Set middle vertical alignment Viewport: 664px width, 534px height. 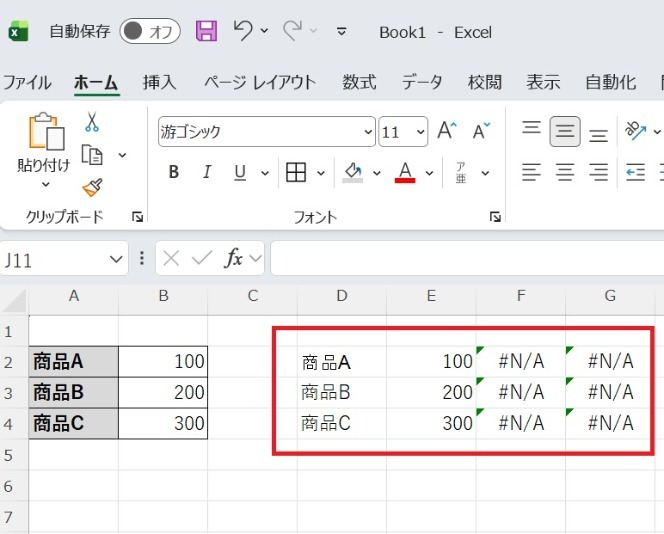[565, 131]
